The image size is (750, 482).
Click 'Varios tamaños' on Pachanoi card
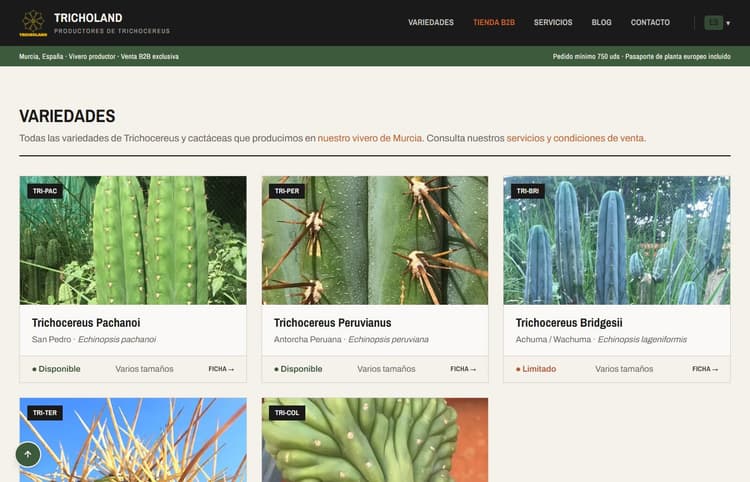(x=144, y=369)
